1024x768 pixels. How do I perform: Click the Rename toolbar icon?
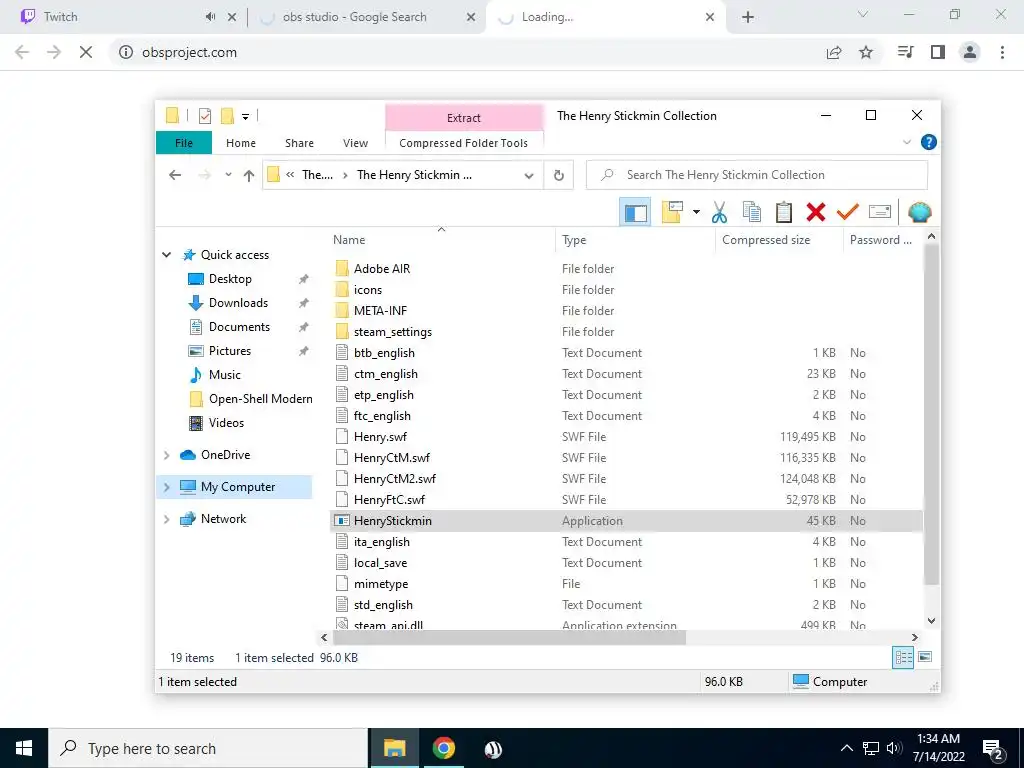880,212
